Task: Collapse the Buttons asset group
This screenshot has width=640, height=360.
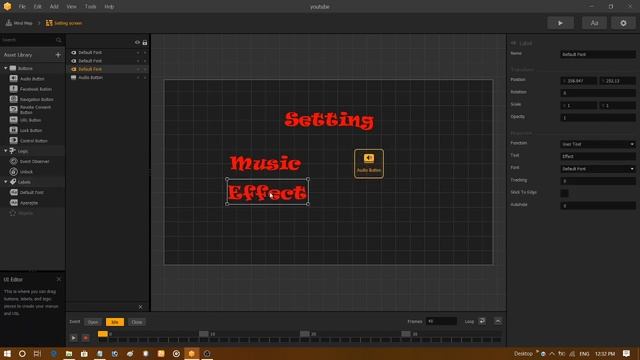Action: click(6, 68)
